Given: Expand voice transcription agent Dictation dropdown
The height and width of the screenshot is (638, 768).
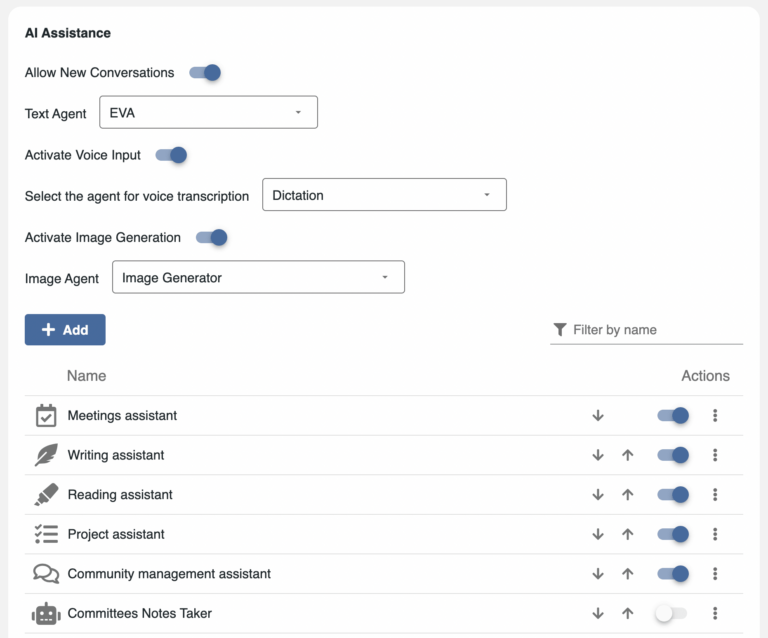Looking at the screenshot, I should click(x=384, y=196).
